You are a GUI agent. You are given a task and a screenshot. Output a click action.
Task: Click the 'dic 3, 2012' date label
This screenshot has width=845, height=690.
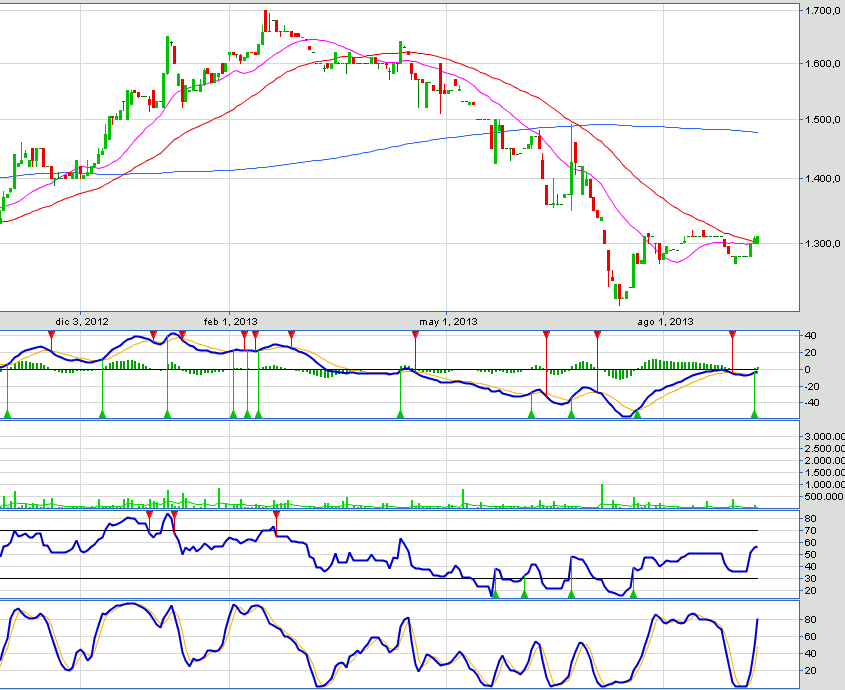[x=83, y=321]
